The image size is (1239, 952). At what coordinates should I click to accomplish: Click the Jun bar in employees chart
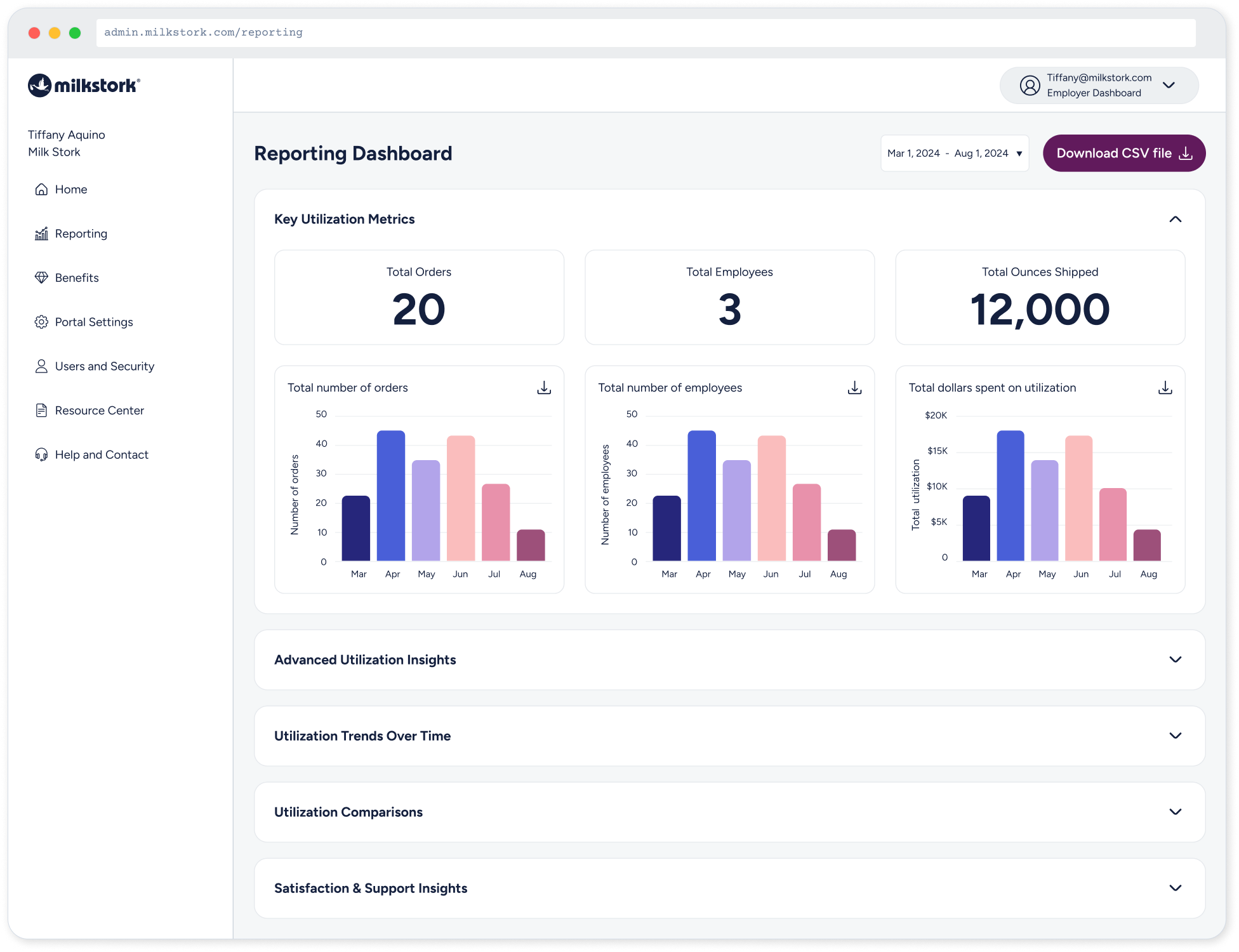click(771, 498)
